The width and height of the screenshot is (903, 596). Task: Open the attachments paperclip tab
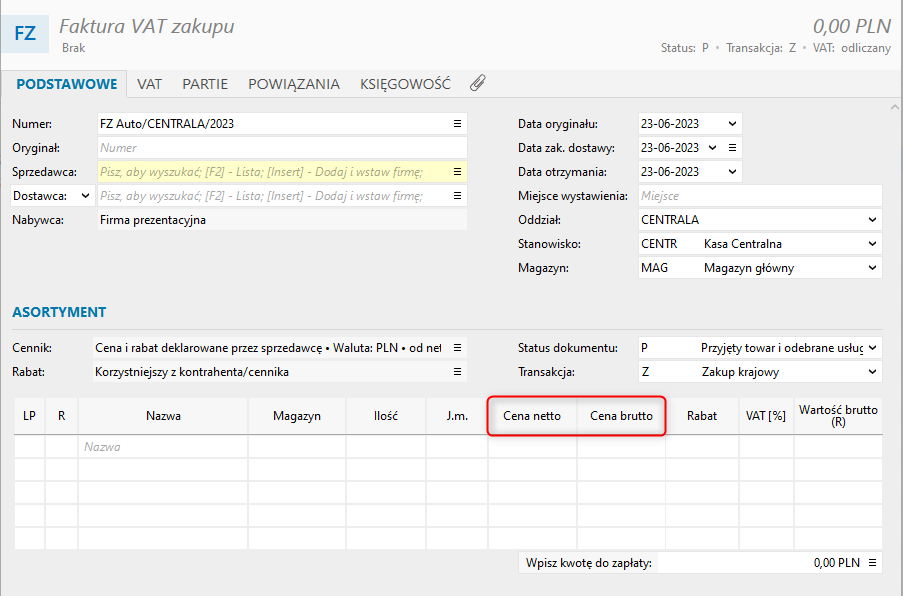(x=477, y=84)
